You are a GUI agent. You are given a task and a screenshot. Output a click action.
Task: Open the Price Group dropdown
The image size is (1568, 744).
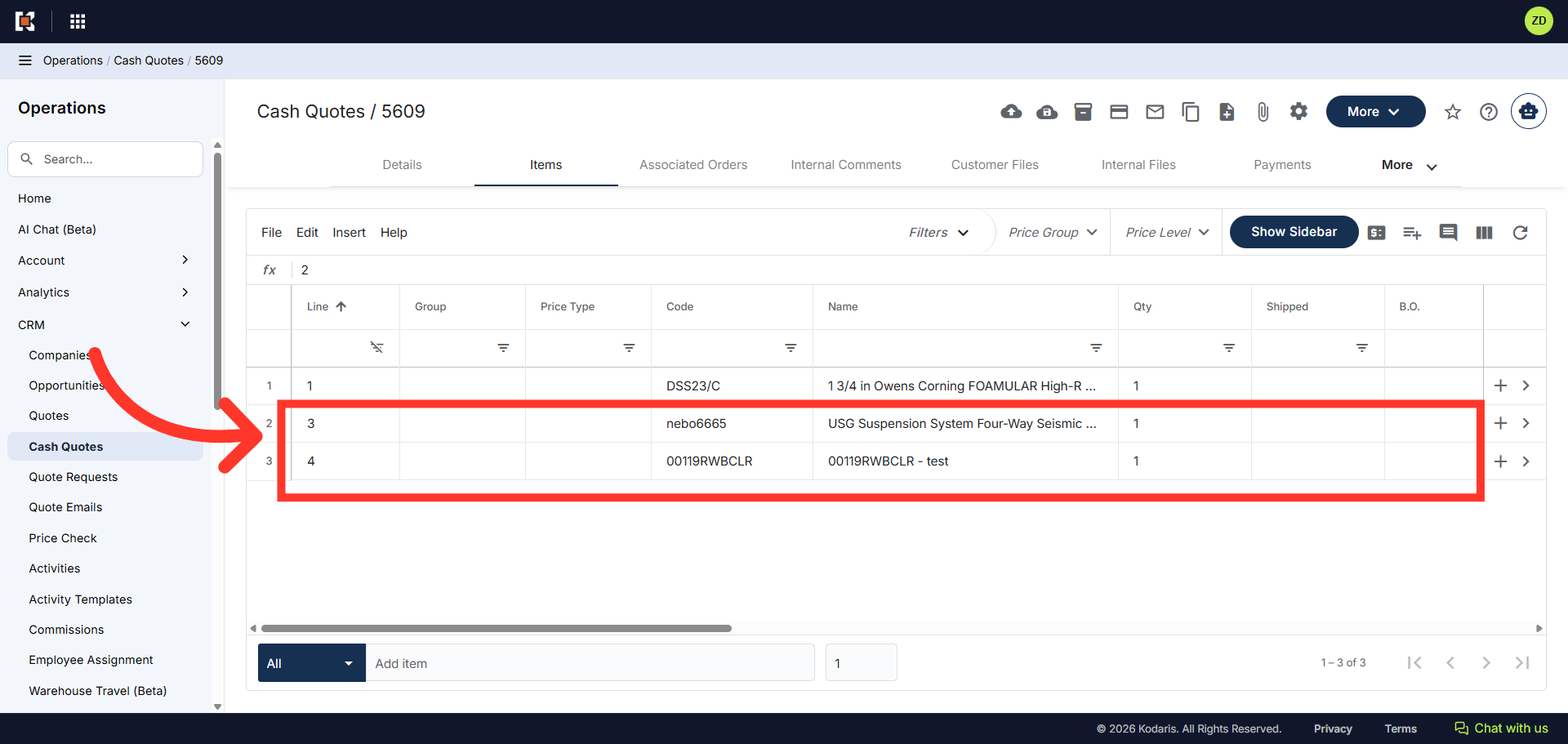click(x=1053, y=233)
